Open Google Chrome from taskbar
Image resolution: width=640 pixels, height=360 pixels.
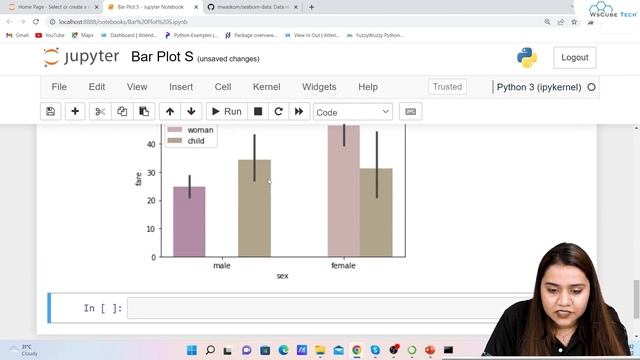coord(357,350)
